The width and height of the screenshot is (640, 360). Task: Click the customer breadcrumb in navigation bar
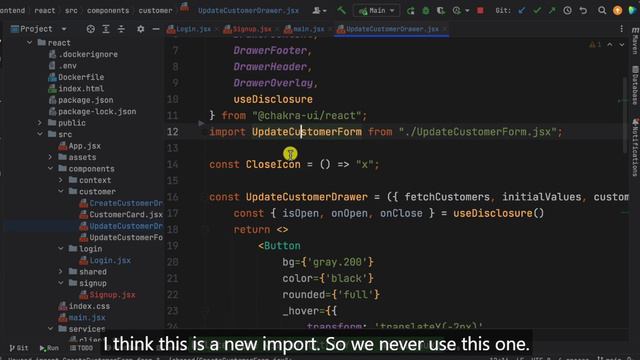[155, 11]
